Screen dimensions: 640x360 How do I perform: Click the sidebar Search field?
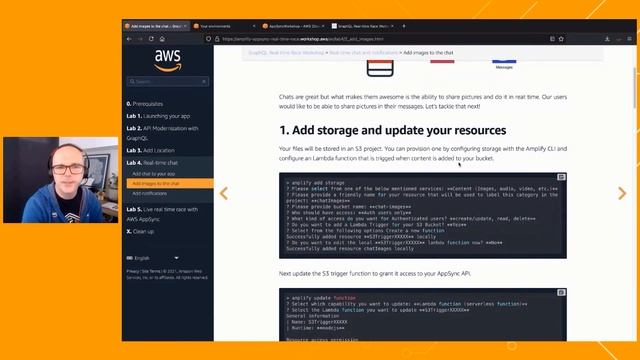coord(168,82)
